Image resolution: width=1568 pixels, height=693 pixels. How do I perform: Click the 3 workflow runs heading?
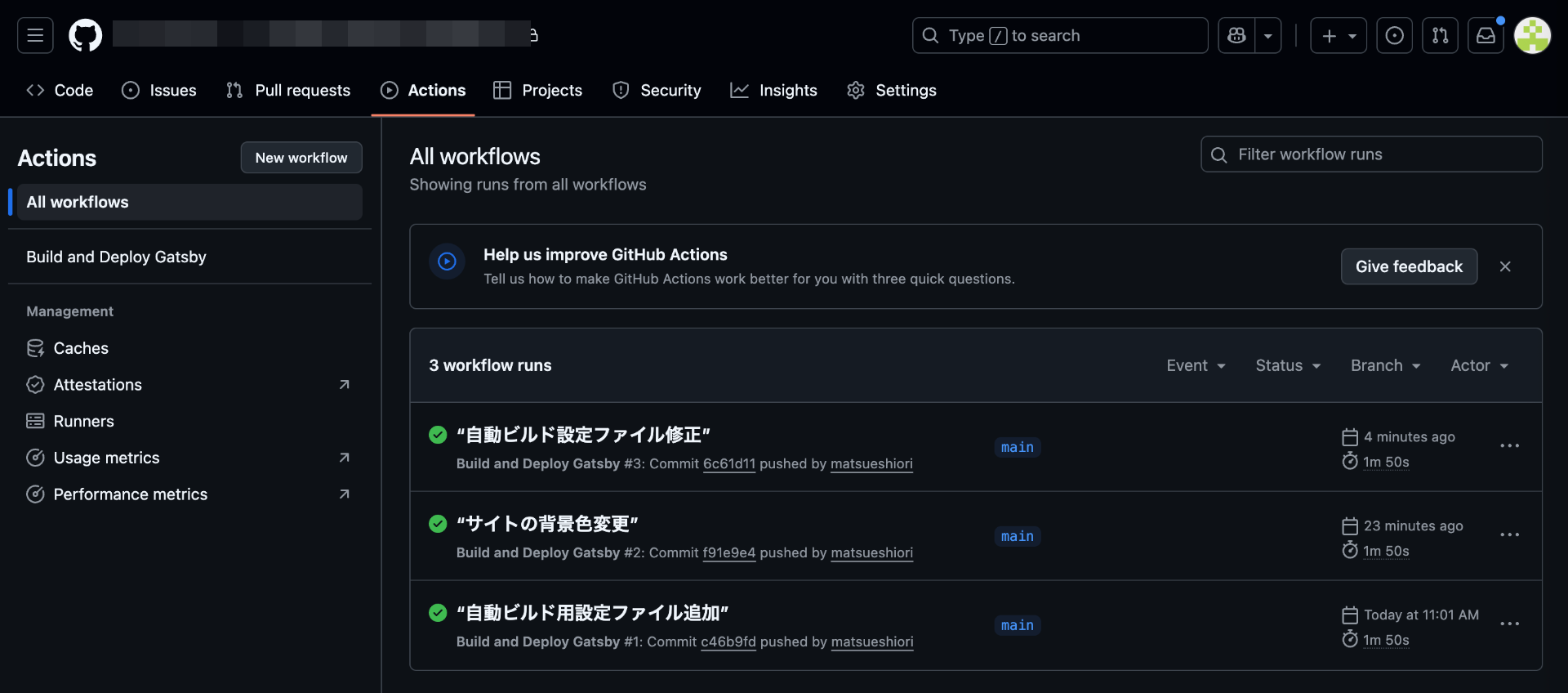point(490,365)
